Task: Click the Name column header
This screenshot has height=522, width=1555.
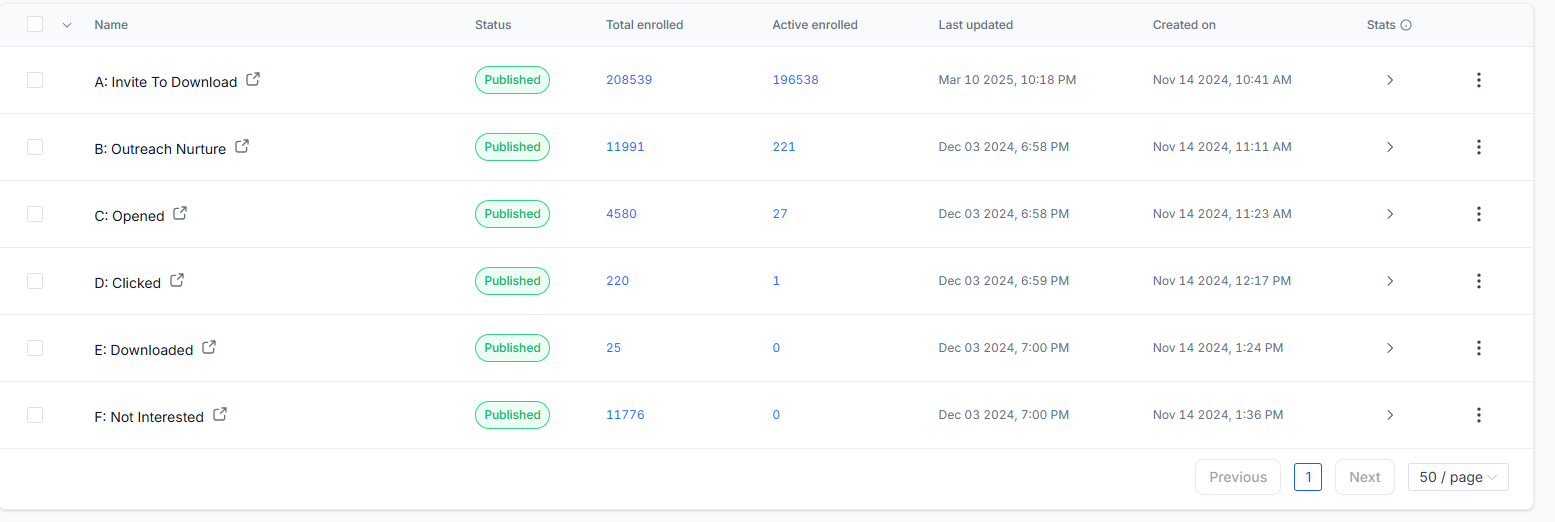Action: tap(111, 25)
